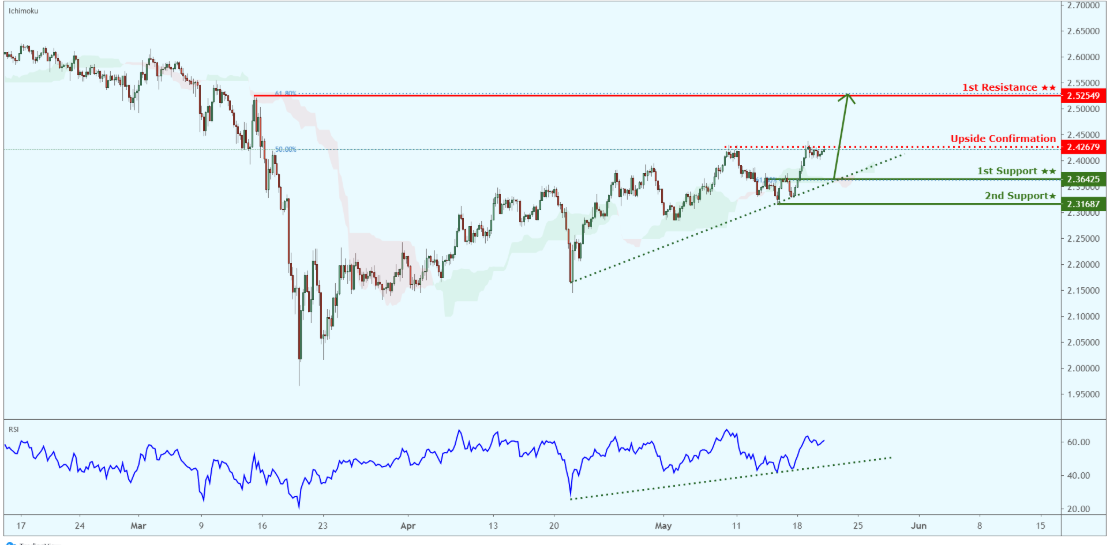The width and height of the screenshot is (1110, 545).
Task: Click the 8 date label
Action: click(980, 527)
